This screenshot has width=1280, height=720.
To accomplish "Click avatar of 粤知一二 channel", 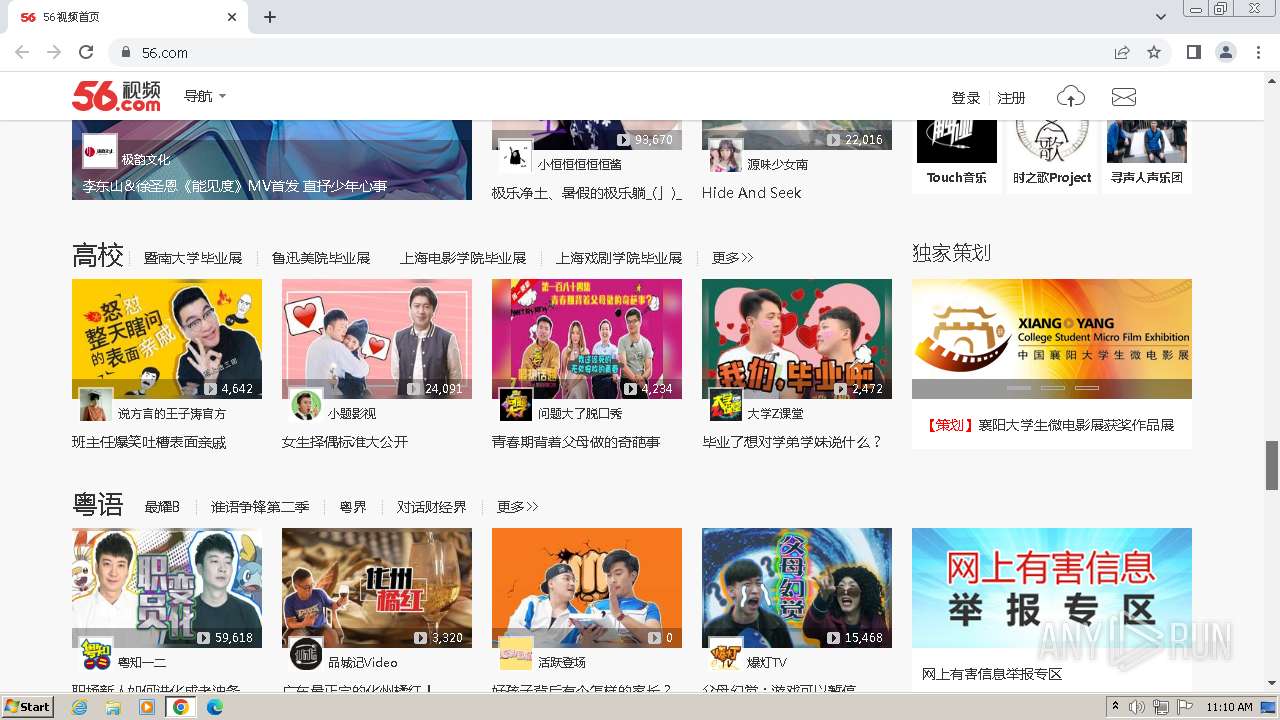I will coord(96,654).
